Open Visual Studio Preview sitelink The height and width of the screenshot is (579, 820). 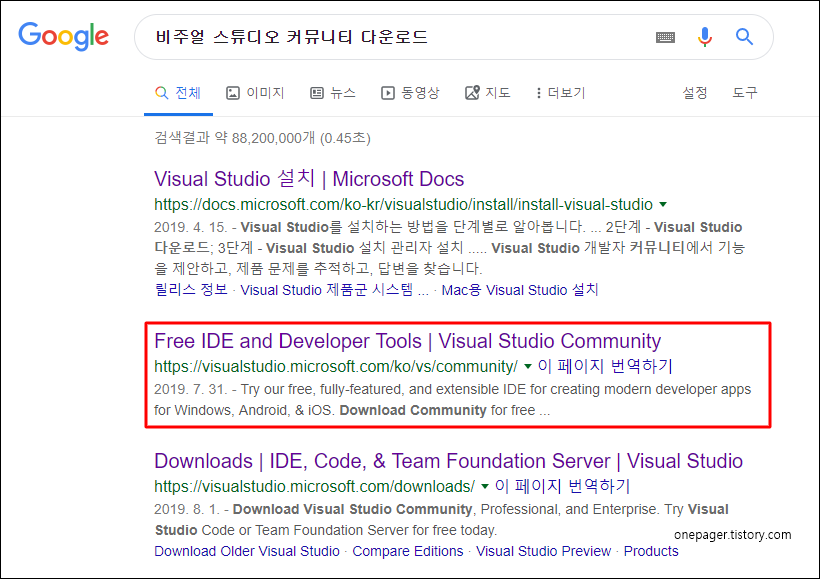(543, 551)
